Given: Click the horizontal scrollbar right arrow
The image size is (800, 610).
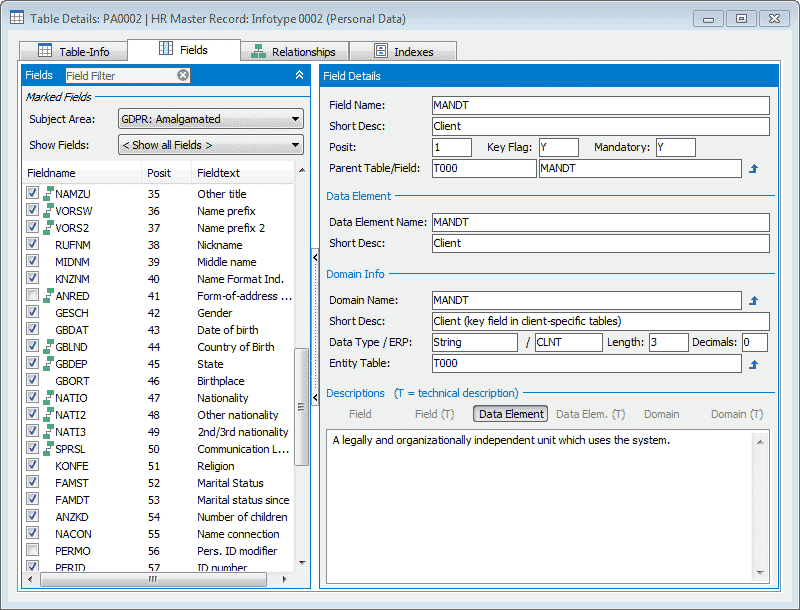Looking at the screenshot, I should [284, 579].
